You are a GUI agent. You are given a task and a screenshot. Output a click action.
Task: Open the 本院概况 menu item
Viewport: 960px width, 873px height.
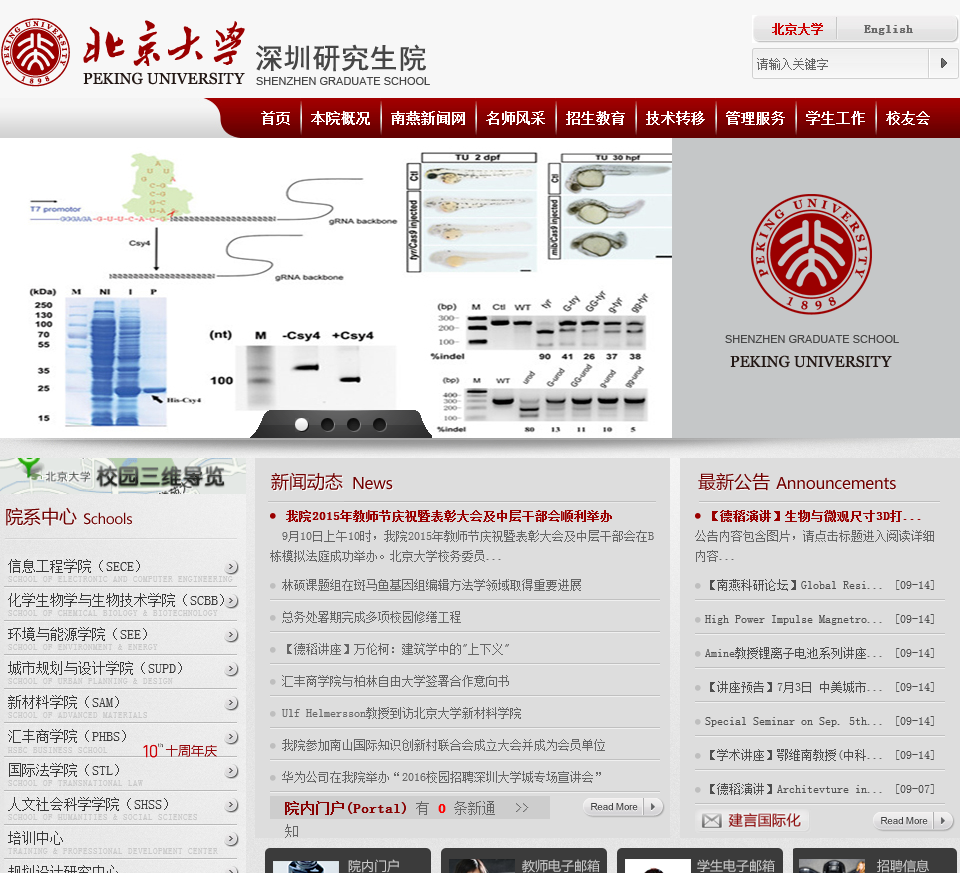340,118
